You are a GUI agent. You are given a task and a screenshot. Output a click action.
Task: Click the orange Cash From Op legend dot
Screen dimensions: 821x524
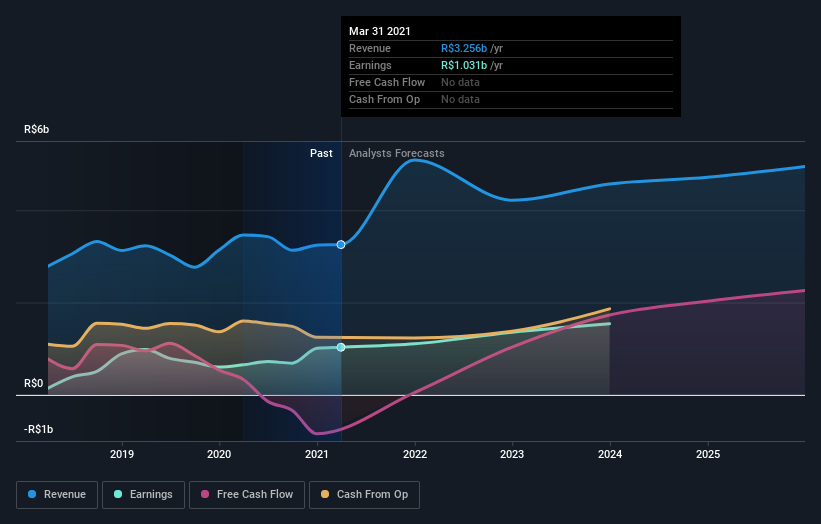point(325,494)
